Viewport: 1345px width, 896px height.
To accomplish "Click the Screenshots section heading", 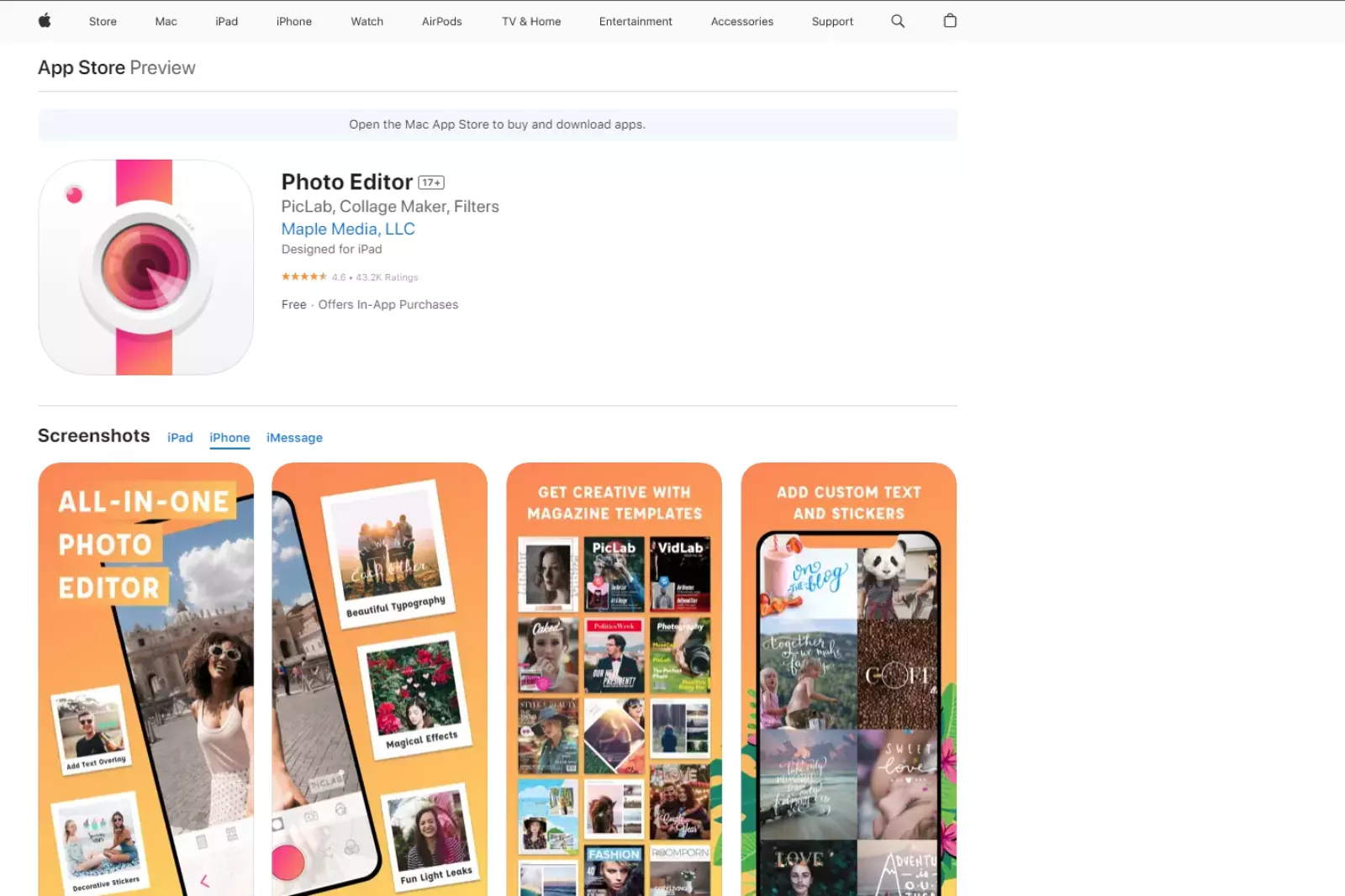I will pos(94,436).
